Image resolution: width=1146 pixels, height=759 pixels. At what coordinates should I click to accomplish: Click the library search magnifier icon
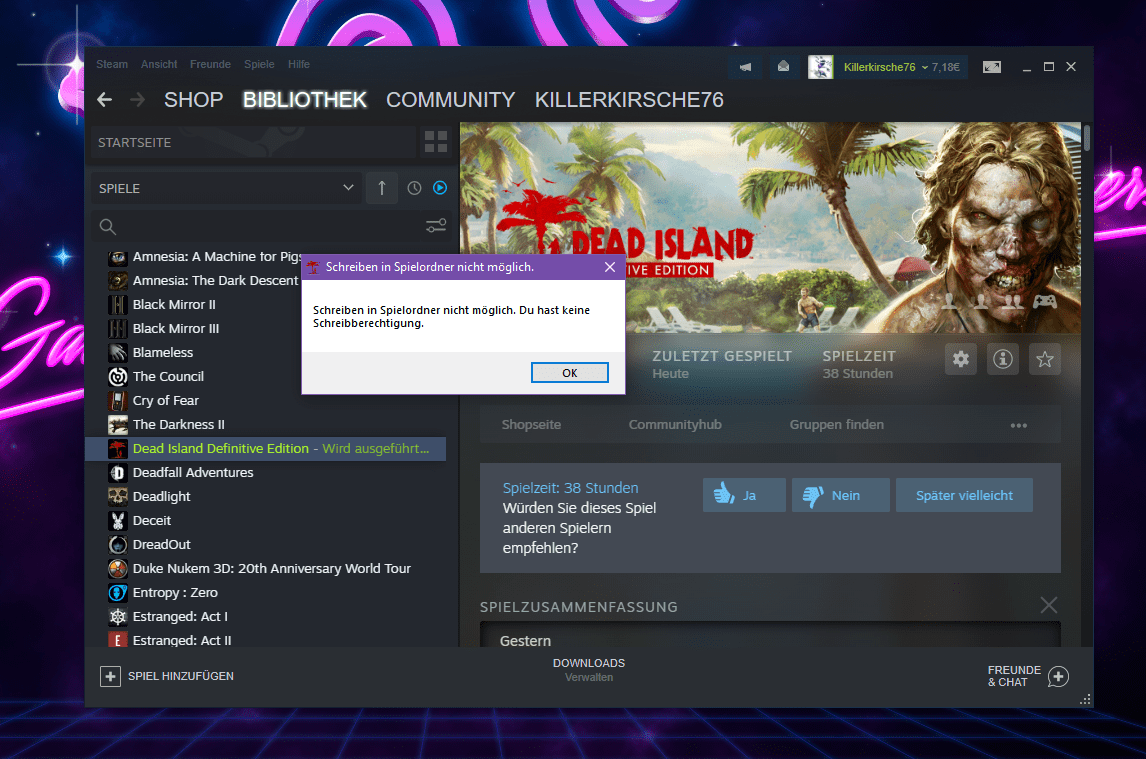107,227
